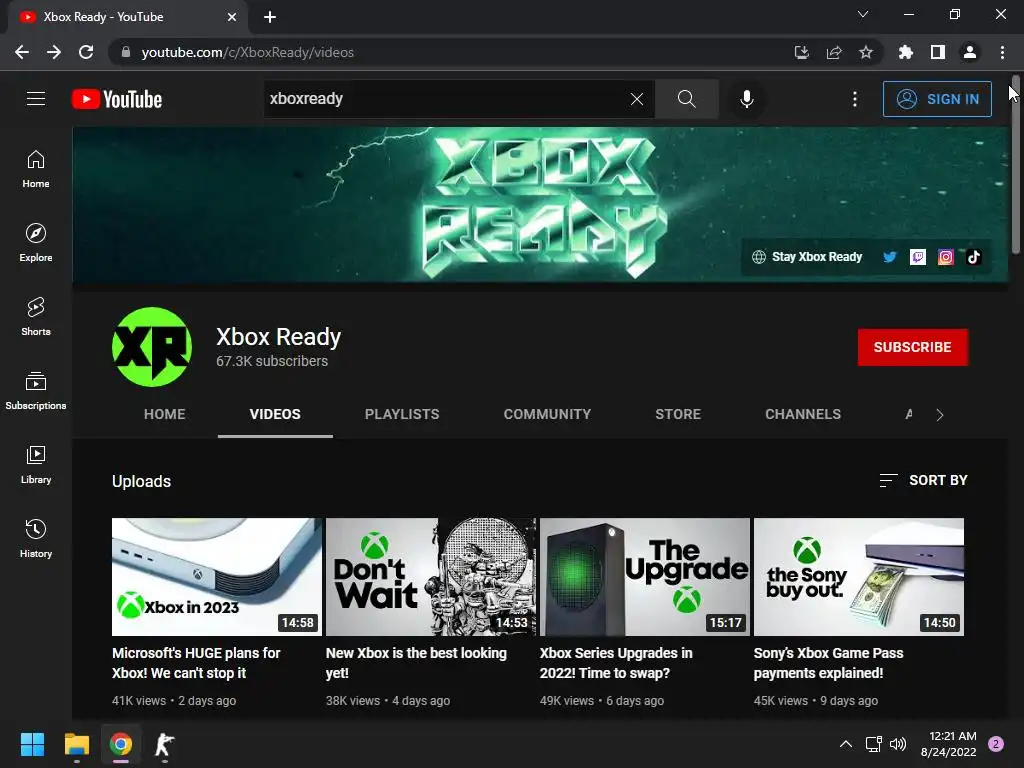Reload the page in Chrome

point(86,52)
